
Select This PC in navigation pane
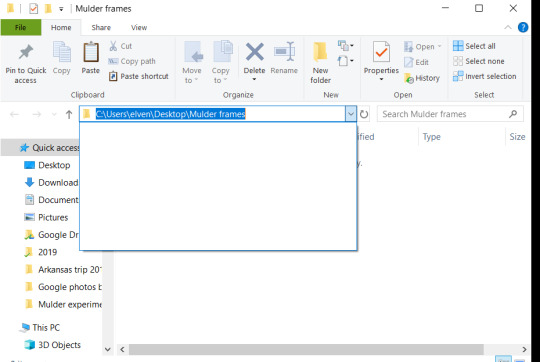(40, 327)
